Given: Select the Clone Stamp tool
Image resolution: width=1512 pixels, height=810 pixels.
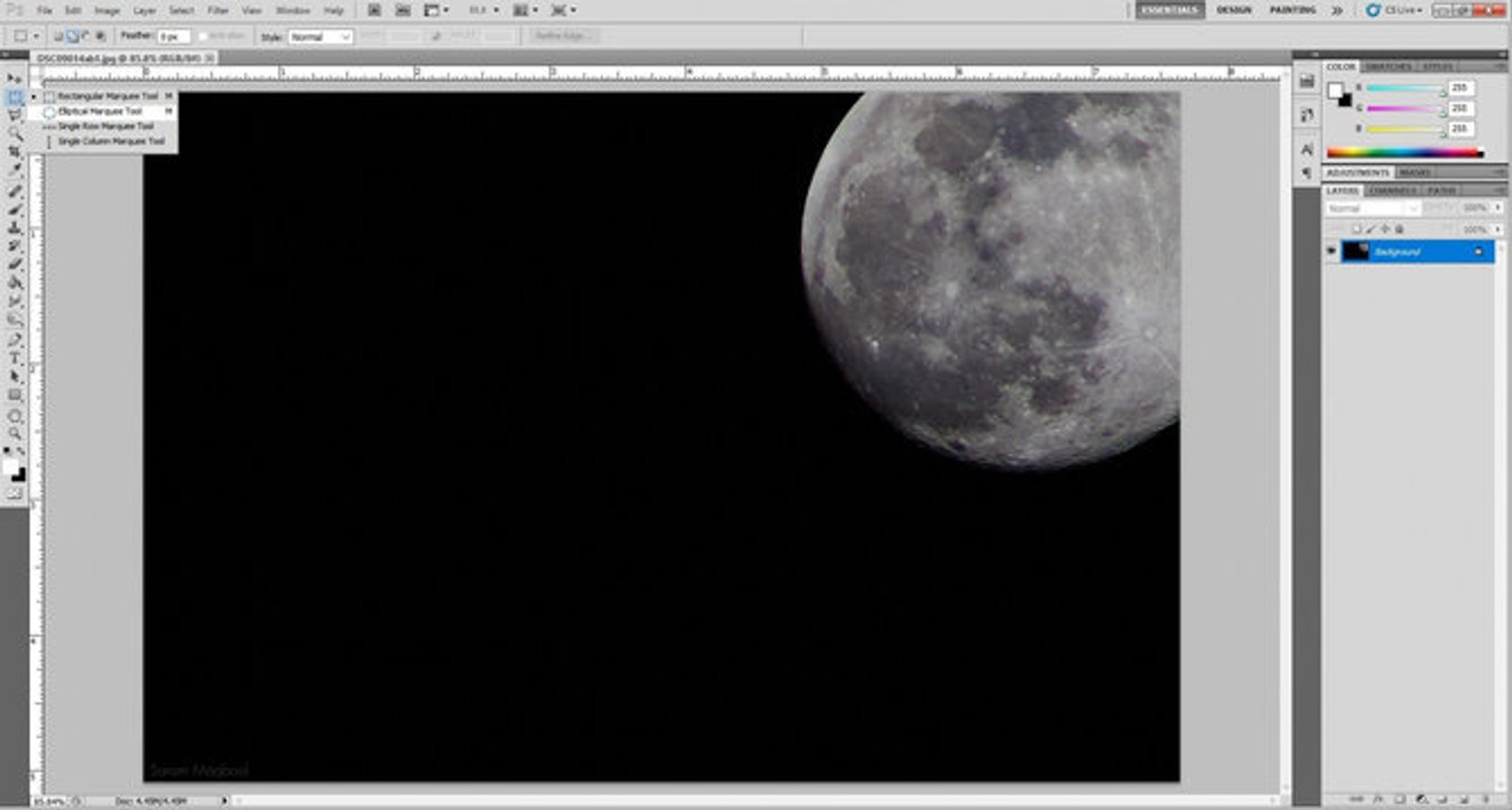Looking at the screenshot, I should coord(14,228).
